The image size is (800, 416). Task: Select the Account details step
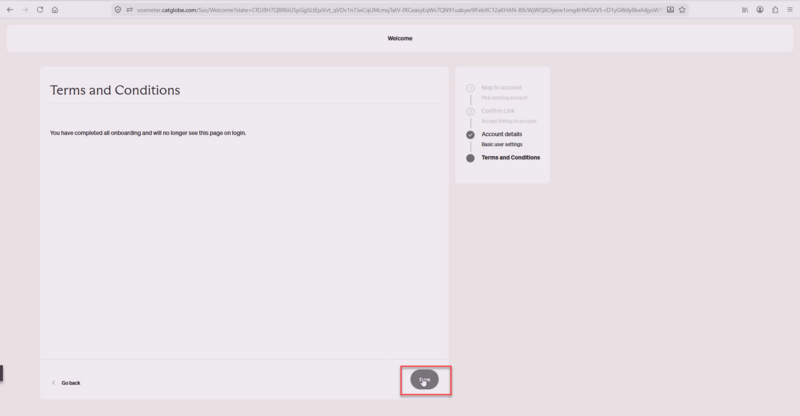click(x=502, y=134)
